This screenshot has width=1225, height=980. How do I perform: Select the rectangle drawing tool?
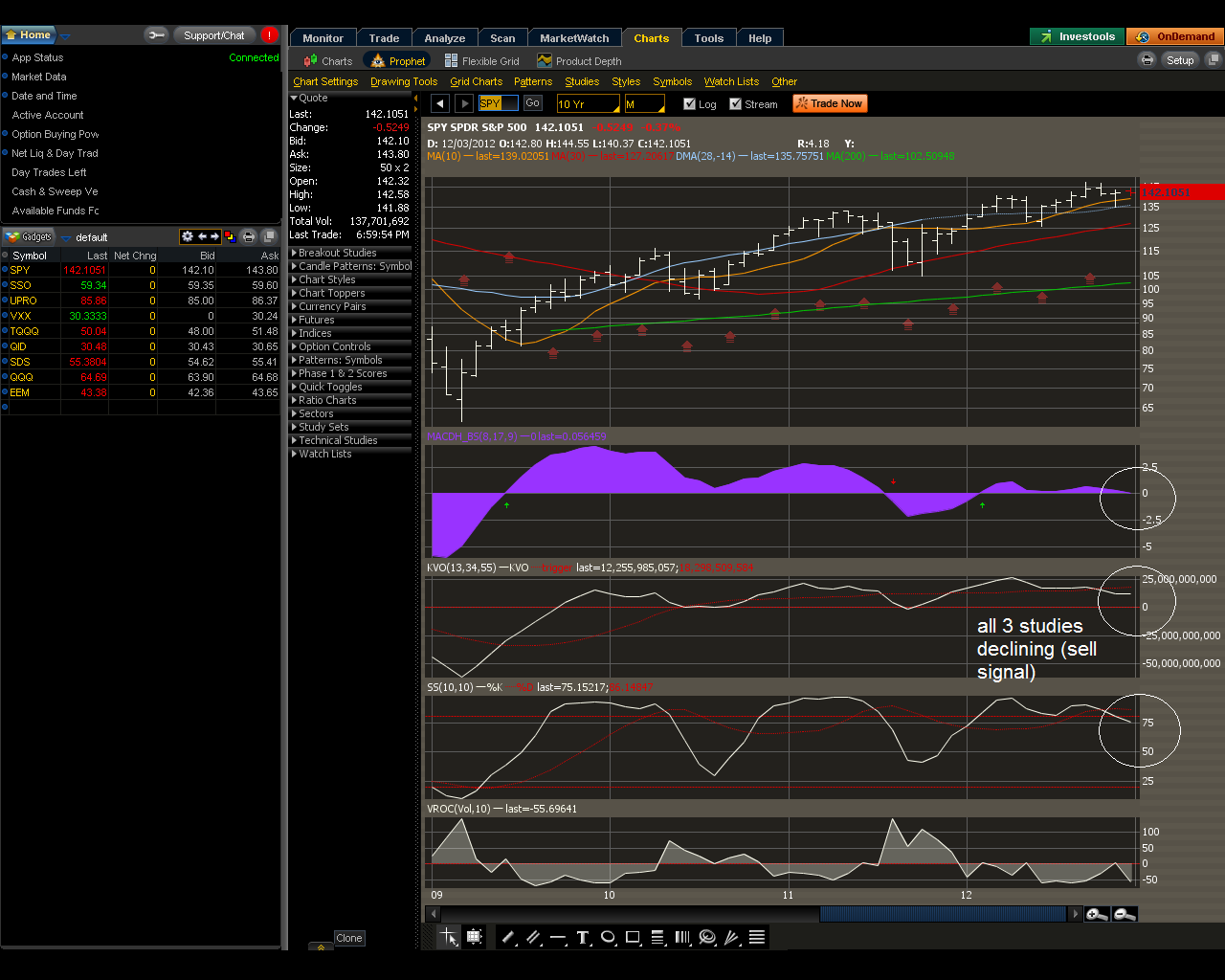click(x=633, y=937)
